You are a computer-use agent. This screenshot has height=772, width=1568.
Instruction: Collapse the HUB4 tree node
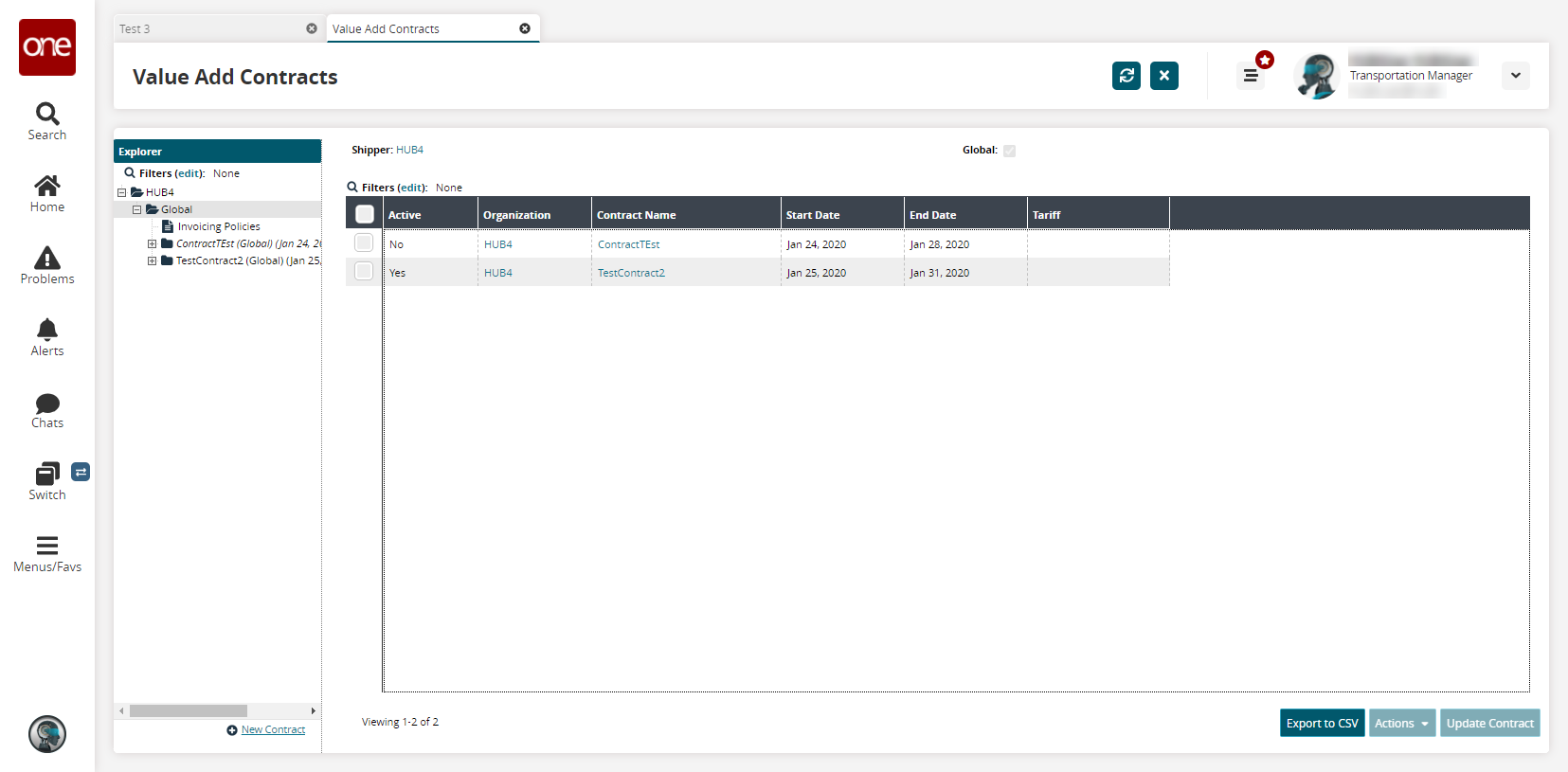pyautogui.click(x=121, y=192)
